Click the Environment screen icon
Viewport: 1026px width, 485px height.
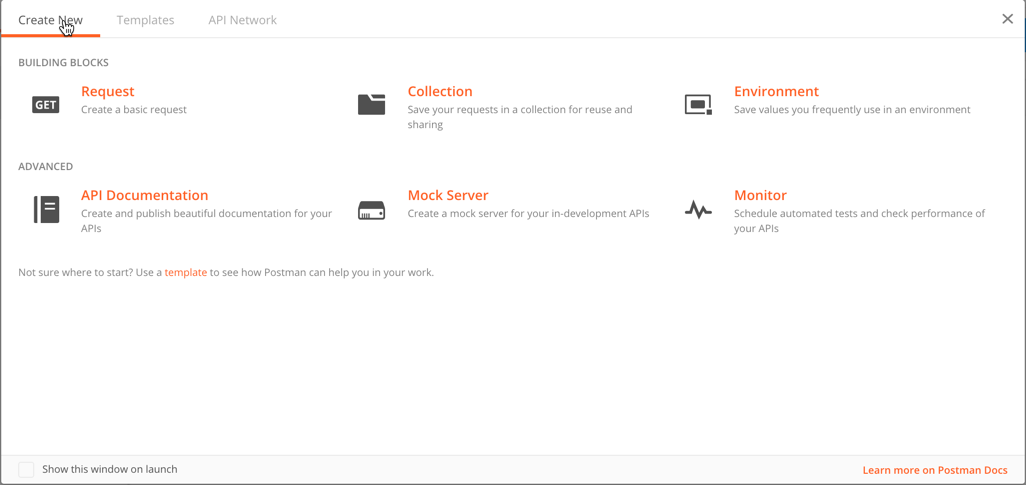(x=698, y=105)
